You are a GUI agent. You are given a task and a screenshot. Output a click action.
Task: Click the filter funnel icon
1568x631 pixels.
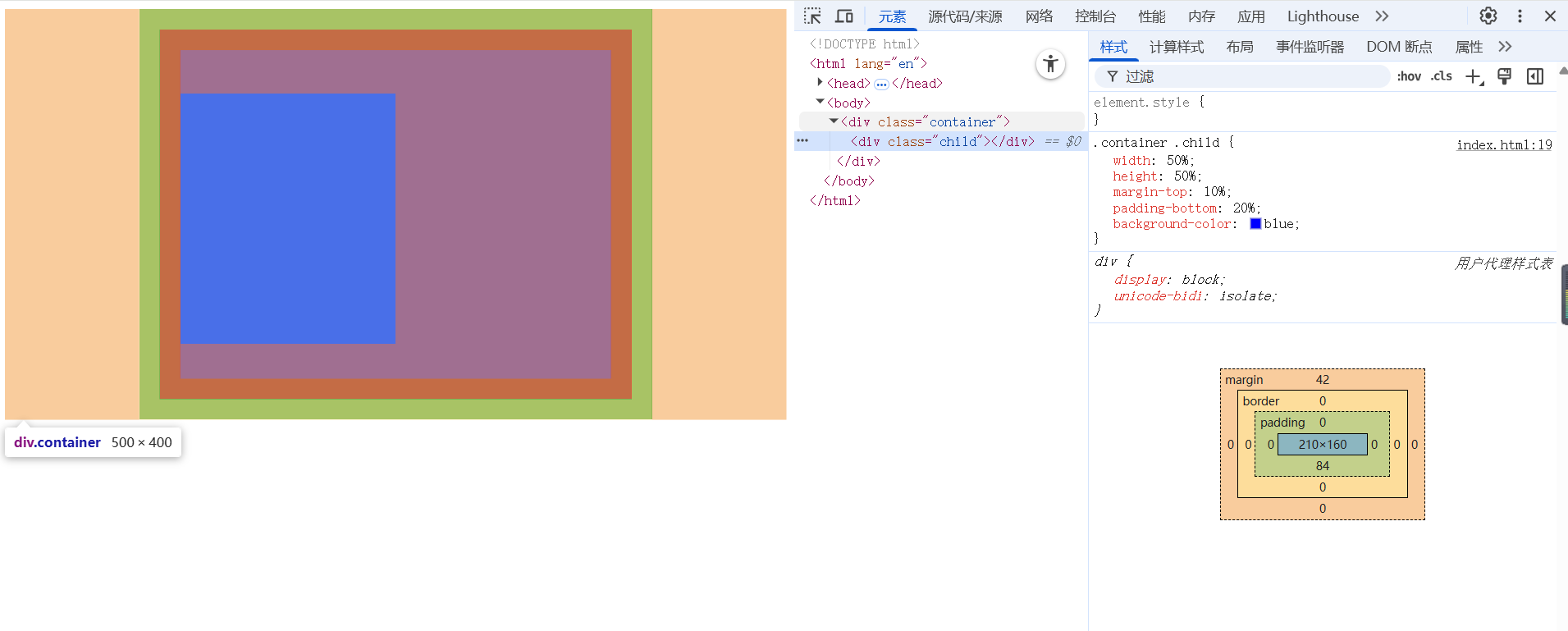(1113, 76)
